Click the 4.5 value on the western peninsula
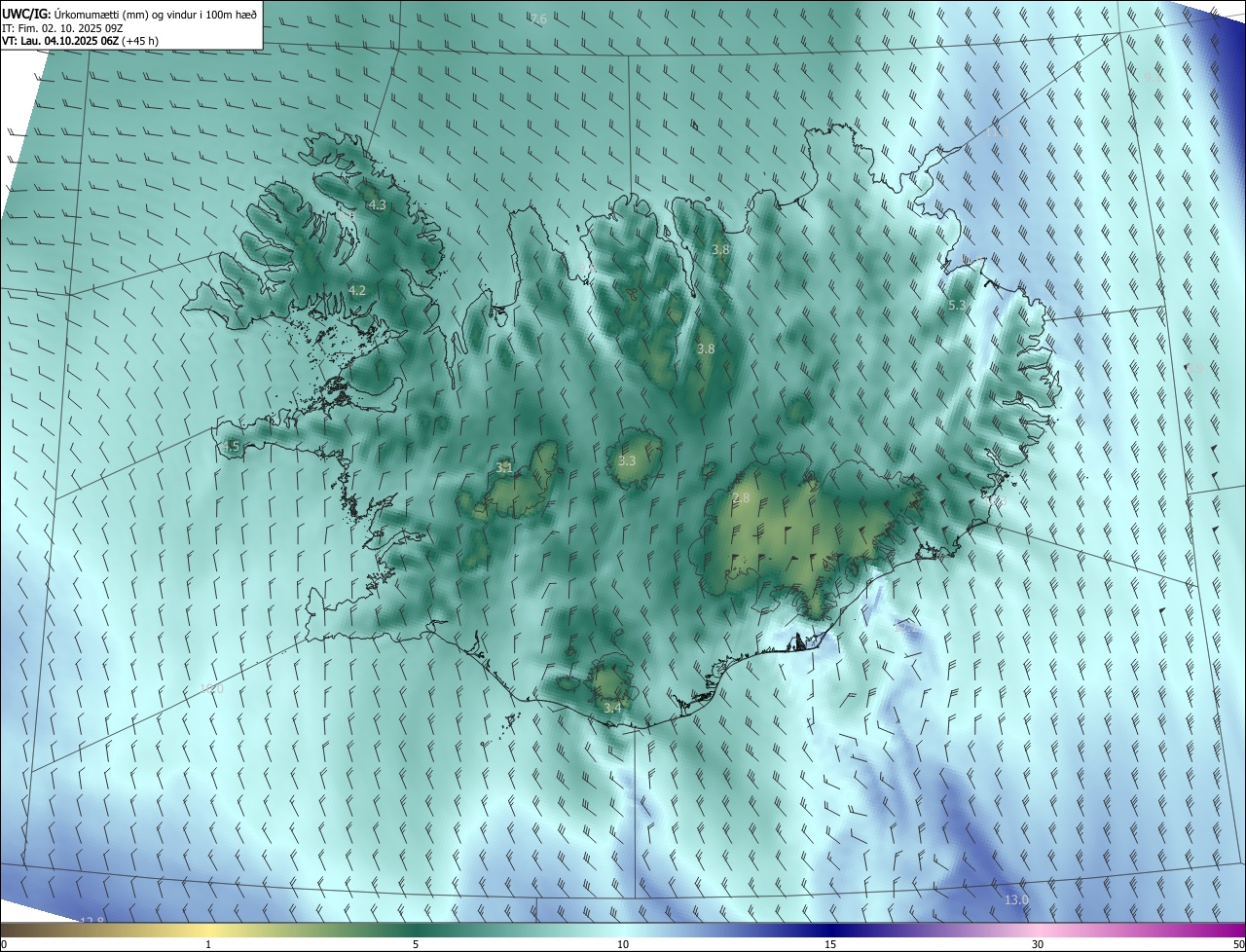This screenshot has width=1246, height=952. coord(231,447)
